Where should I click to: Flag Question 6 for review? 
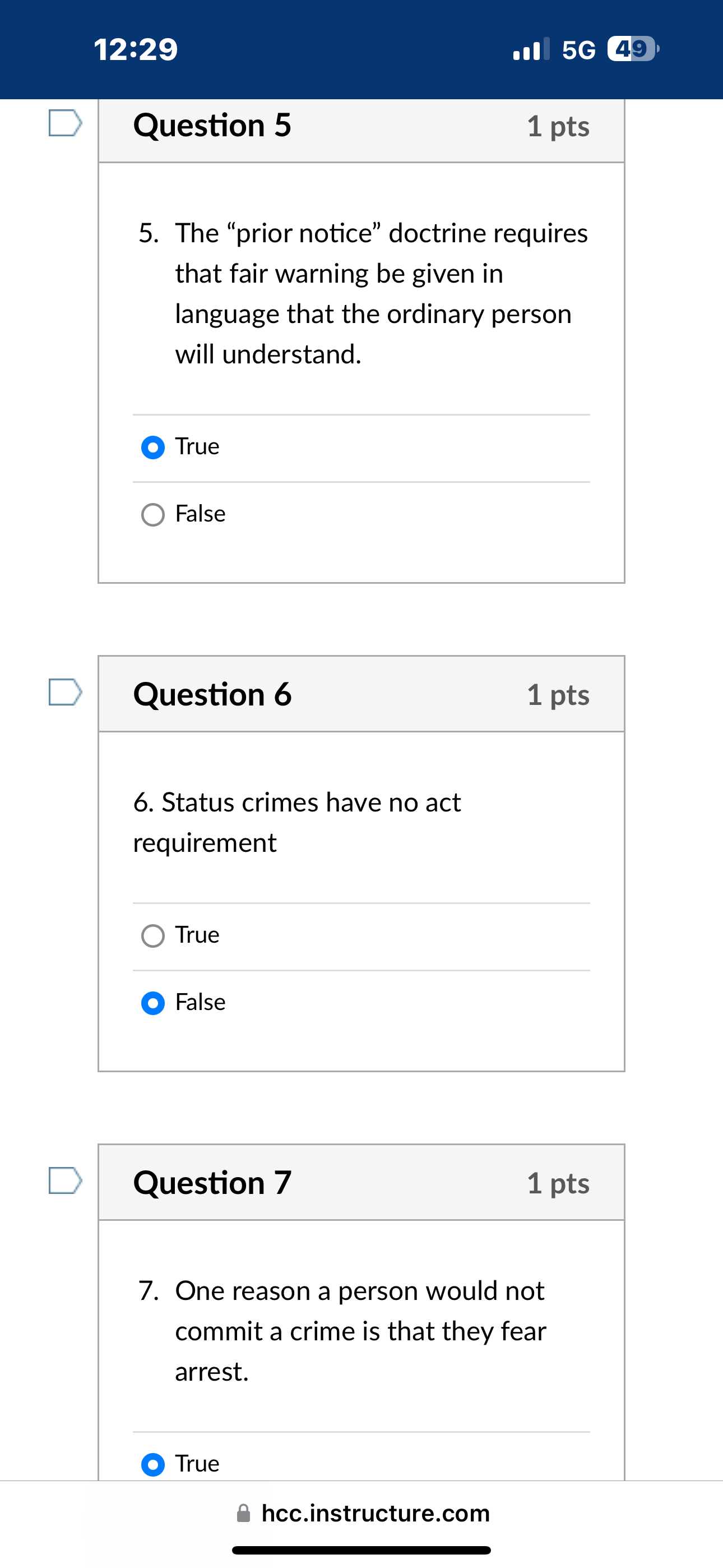[x=65, y=692]
